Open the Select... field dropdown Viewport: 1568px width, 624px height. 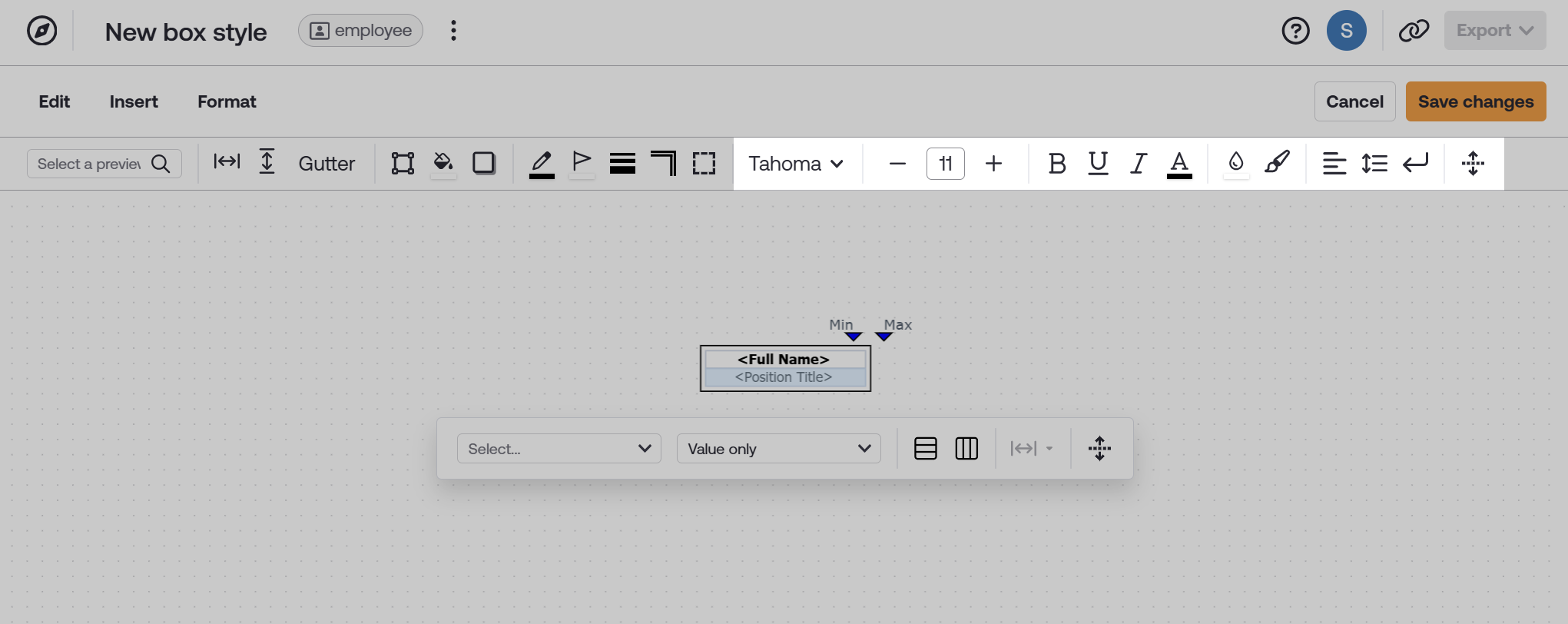click(x=559, y=449)
